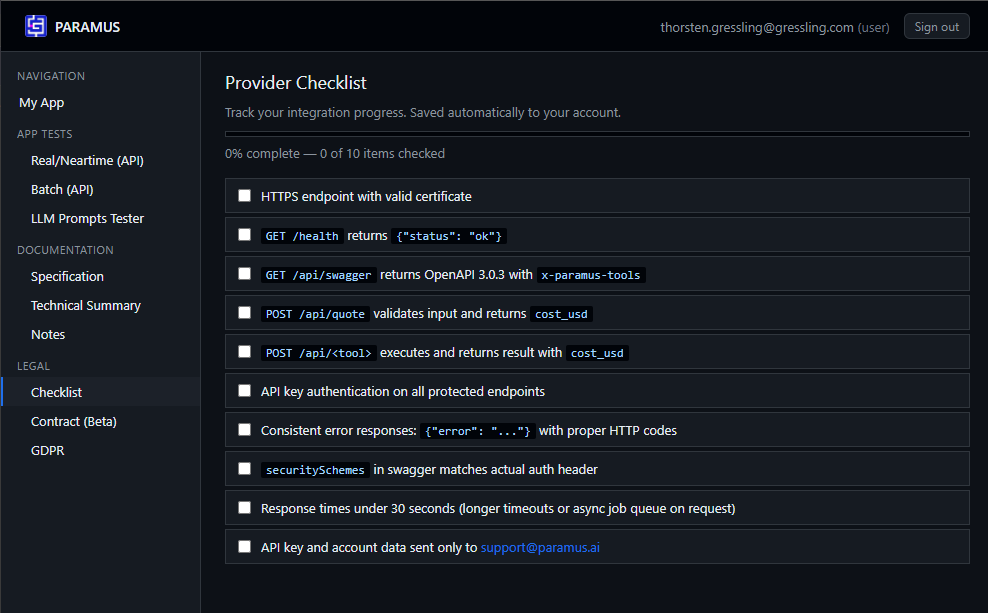The width and height of the screenshot is (988, 613).
Task: Check the GET /health item
Action: [244, 235]
